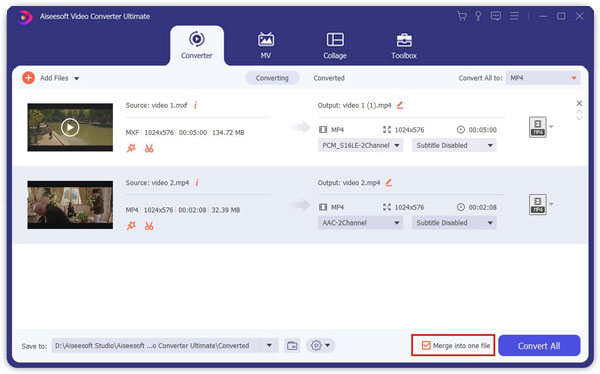The image size is (600, 374).
Task: Rename output video 2.mp4 with pencil icon
Action: [389, 183]
